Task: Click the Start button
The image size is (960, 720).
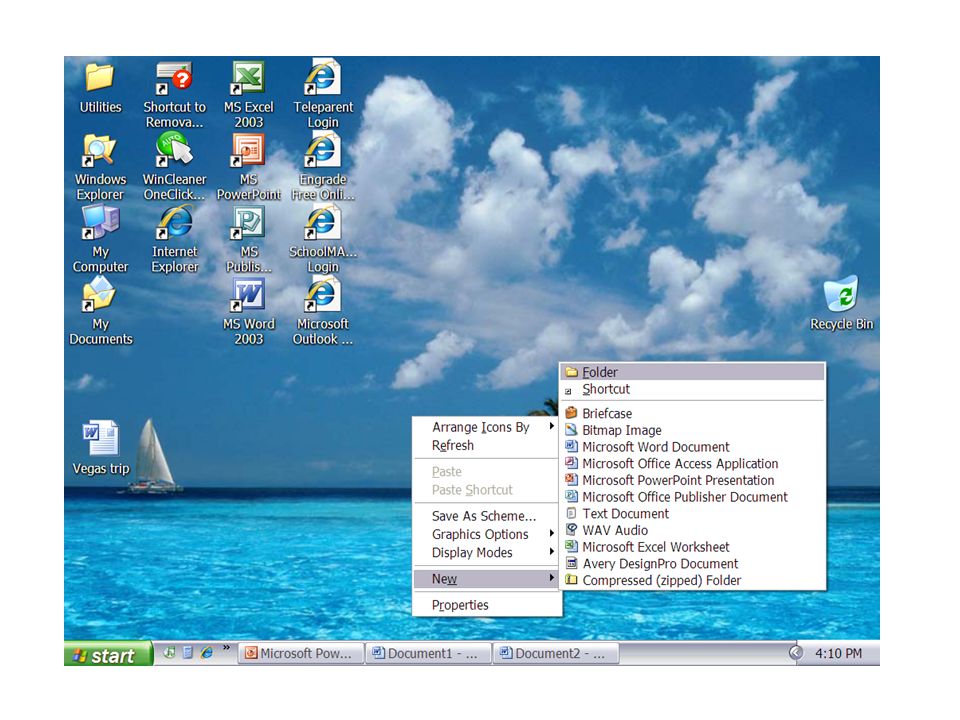Action: [108, 653]
